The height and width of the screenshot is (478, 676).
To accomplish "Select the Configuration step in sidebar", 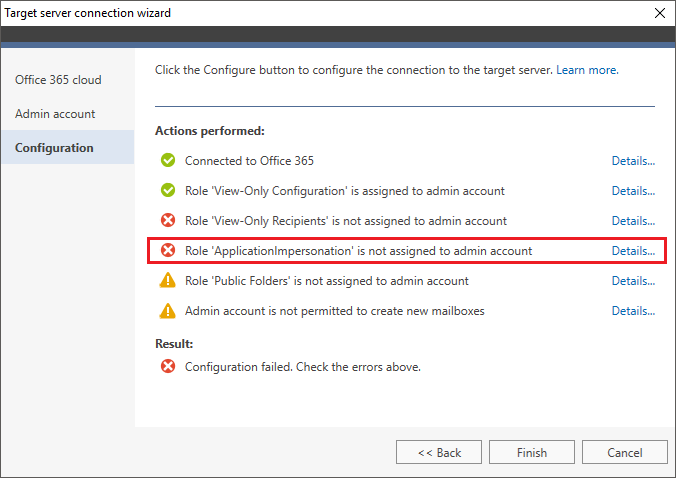I will pos(68,147).
